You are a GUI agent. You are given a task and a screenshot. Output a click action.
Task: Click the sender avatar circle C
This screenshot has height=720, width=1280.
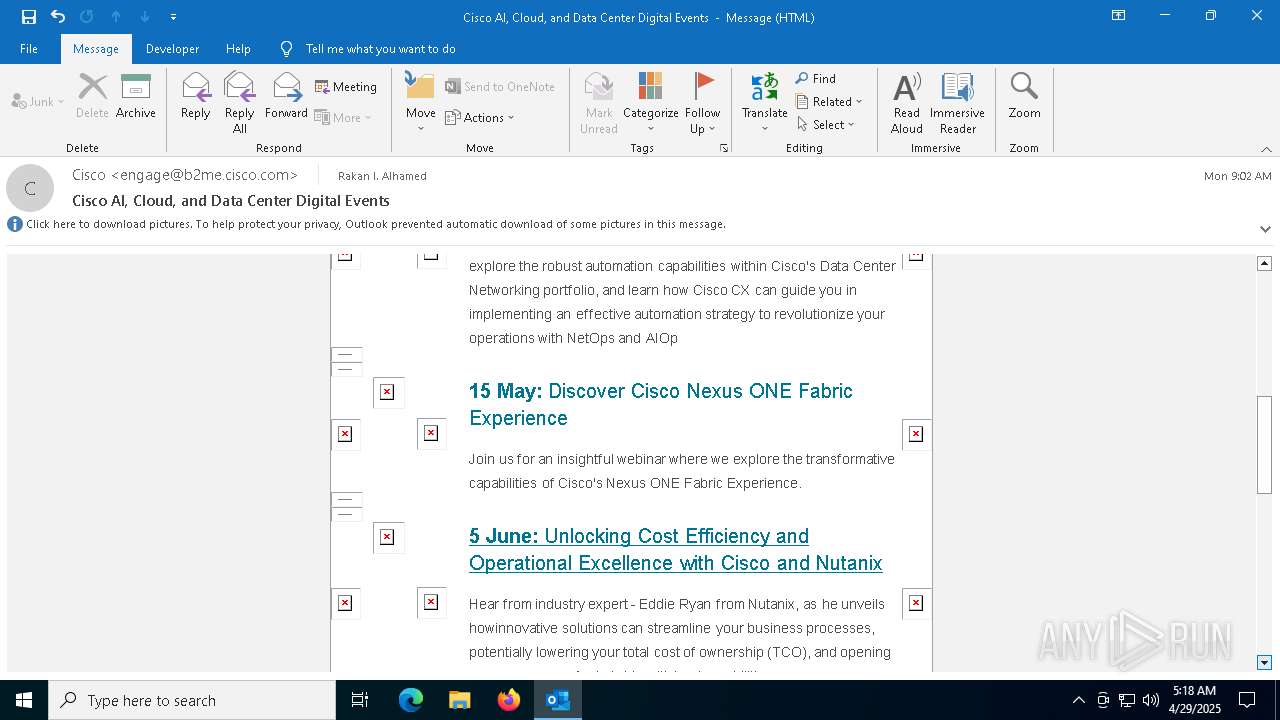tap(30, 188)
